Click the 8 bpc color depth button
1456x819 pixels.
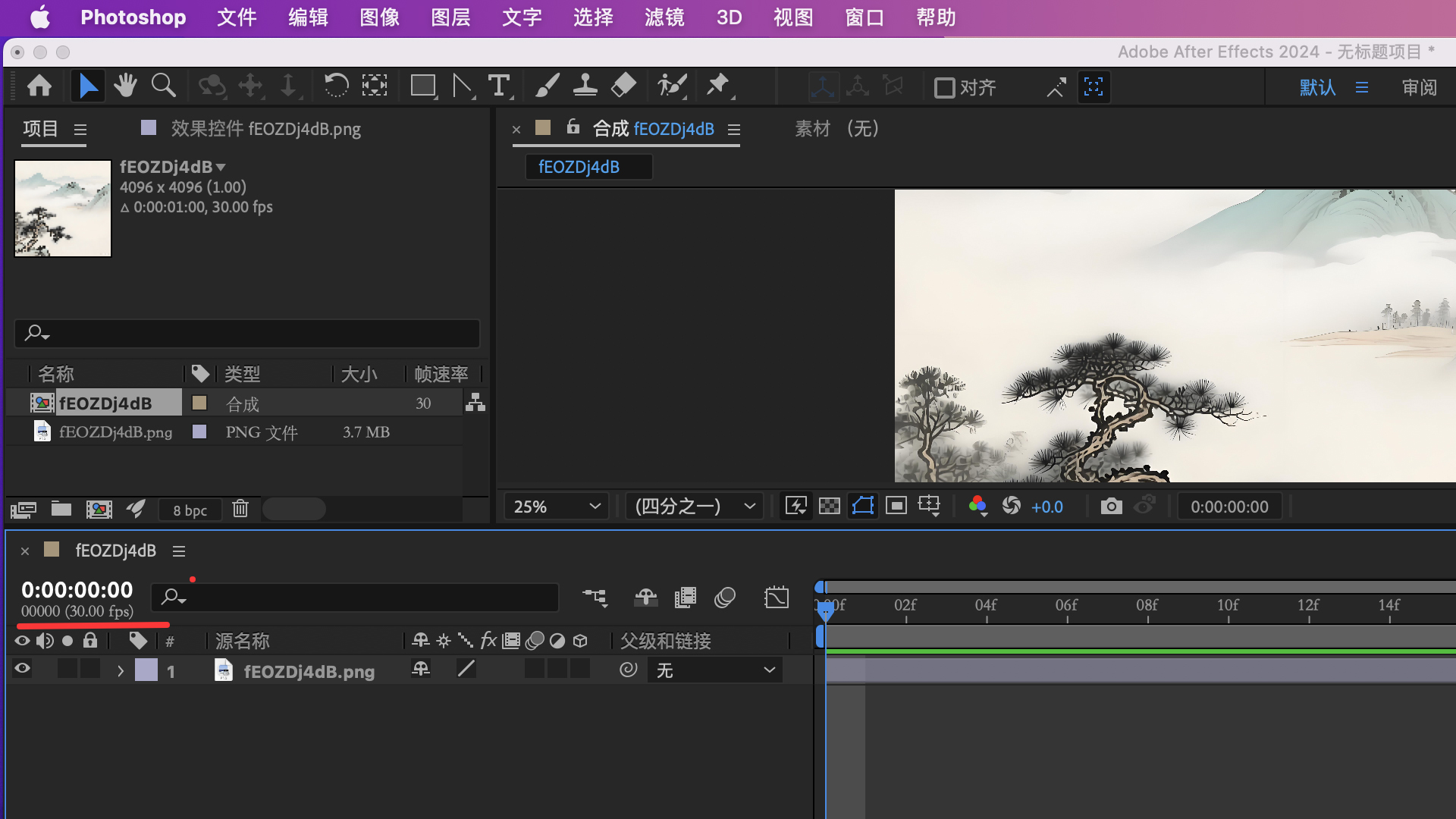190,510
